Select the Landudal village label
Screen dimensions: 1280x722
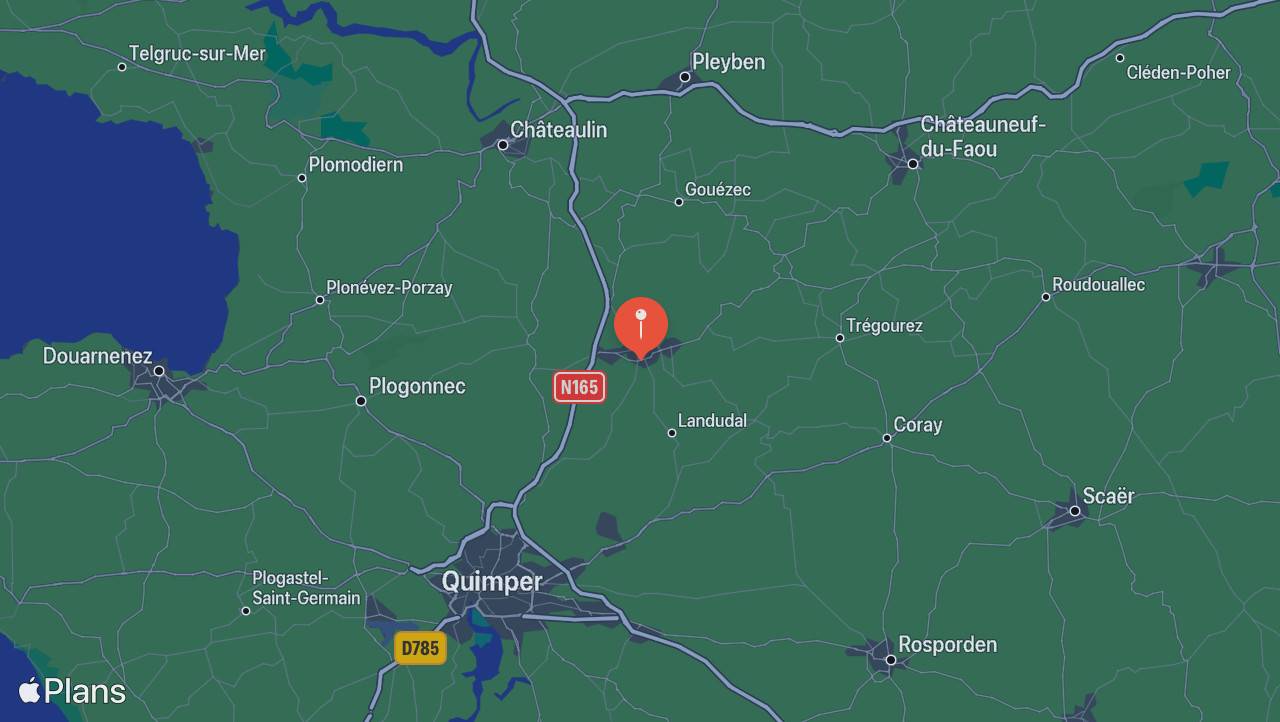[x=712, y=421]
